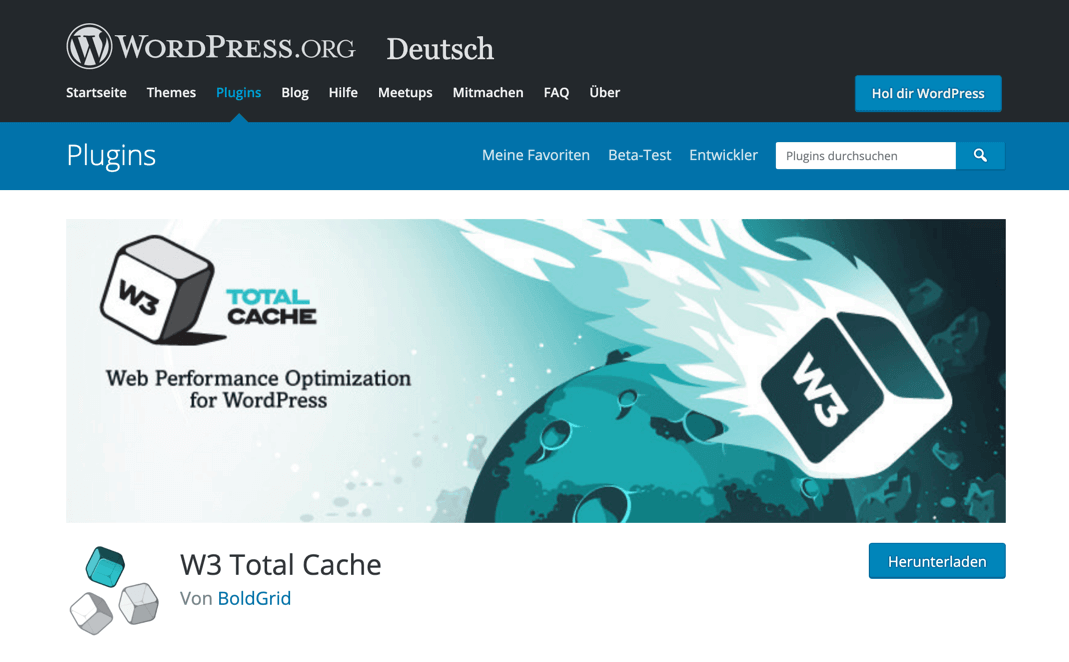Click the Über menu item
The height and width of the screenshot is (662, 1069).
(x=605, y=93)
